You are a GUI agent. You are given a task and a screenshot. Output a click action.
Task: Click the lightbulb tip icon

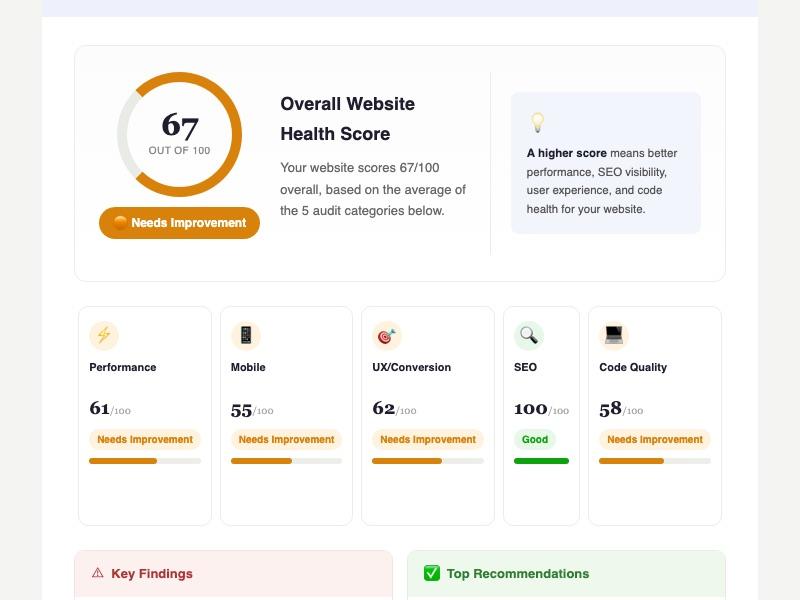pyautogui.click(x=537, y=122)
